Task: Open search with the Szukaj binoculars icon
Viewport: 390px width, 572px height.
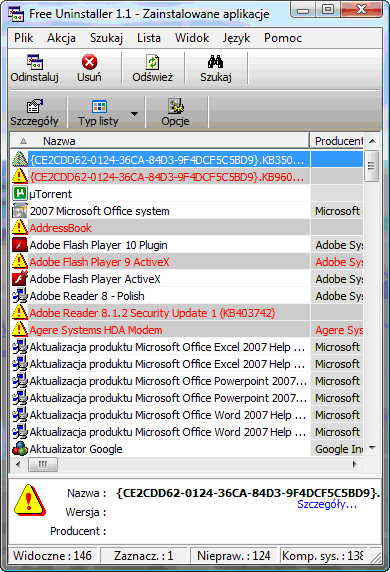Action: (216, 62)
